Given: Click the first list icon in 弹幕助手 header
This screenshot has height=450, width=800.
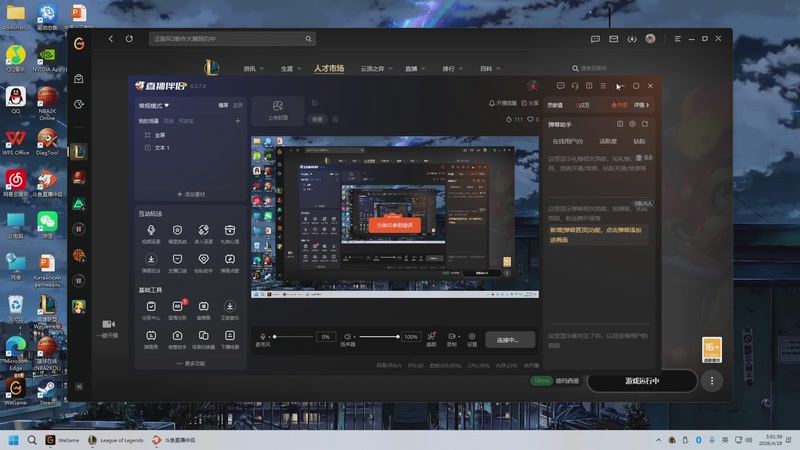Looking at the screenshot, I should [620, 124].
